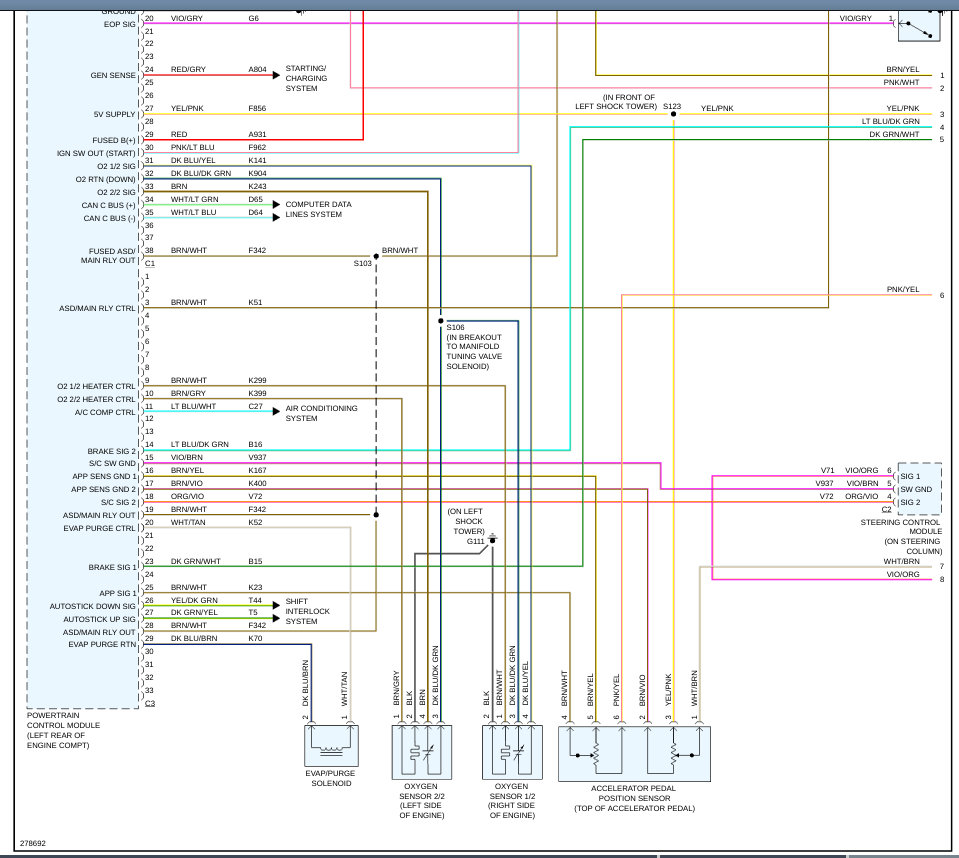Click the G111 ground symbol

(492, 539)
